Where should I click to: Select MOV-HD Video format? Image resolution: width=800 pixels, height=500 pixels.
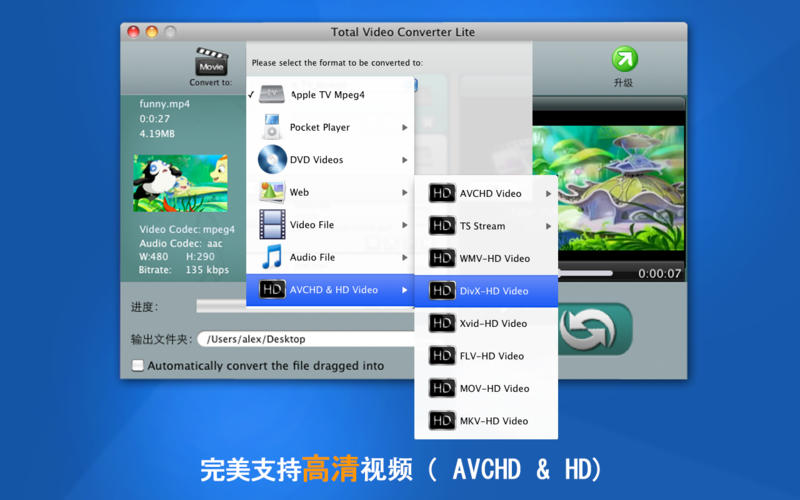pyautogui.click(x=486, y=388)
